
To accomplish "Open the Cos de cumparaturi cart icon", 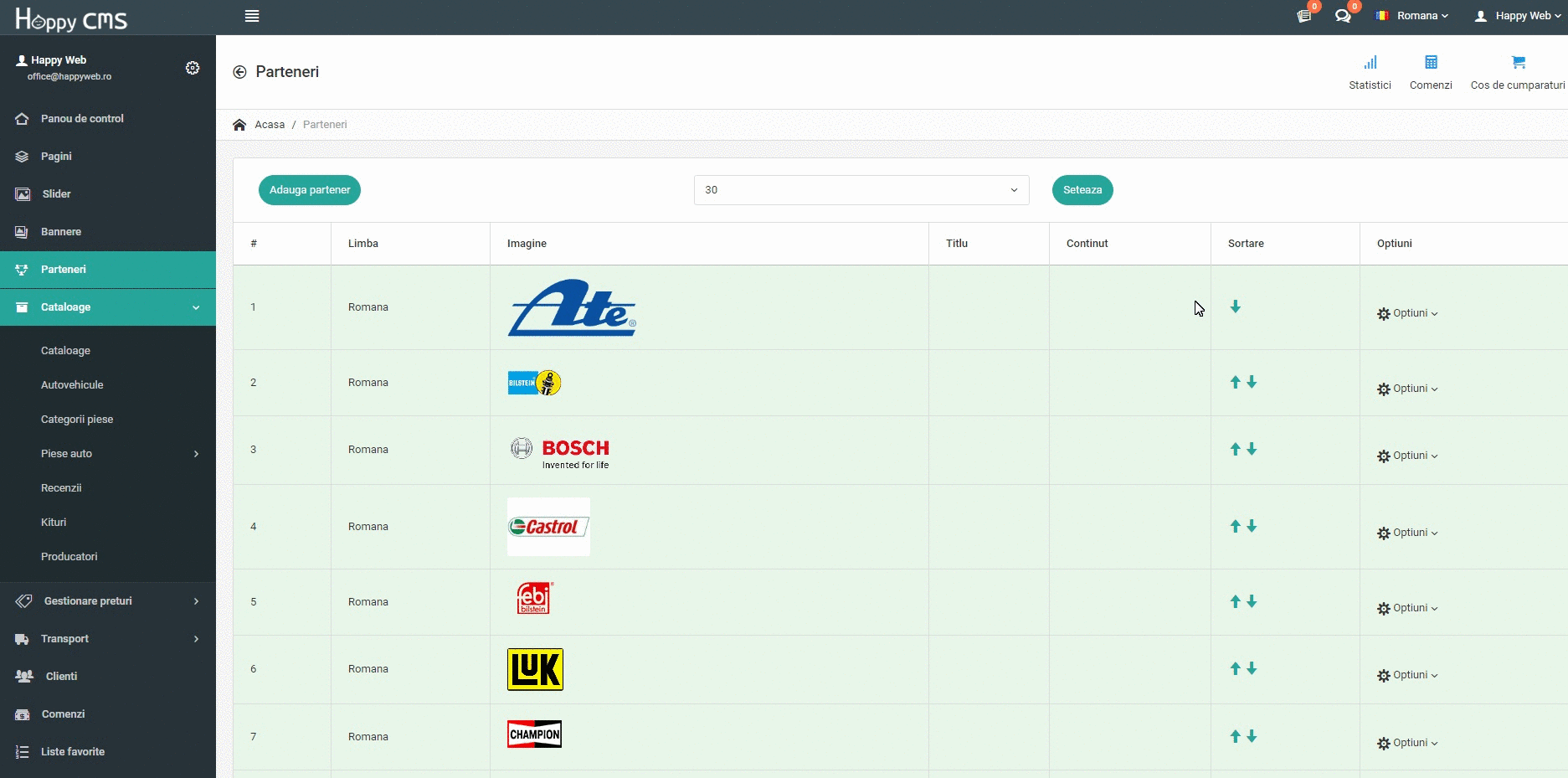I will click(1518, 72).
